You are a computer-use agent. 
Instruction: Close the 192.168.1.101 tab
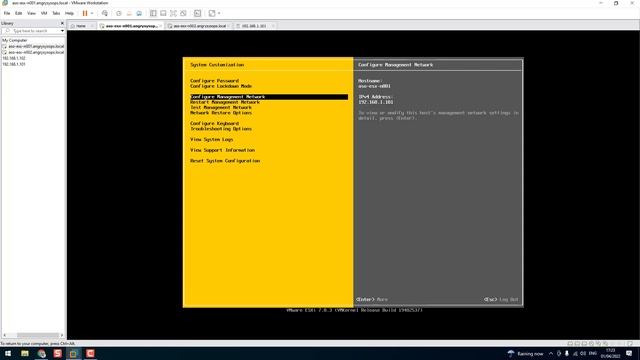(x=273, y=26)
